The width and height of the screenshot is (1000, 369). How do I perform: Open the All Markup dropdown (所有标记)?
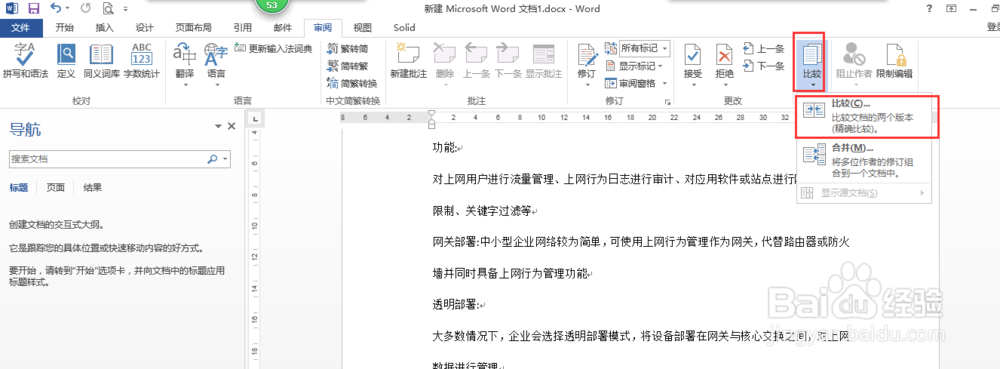coord(645,48)
